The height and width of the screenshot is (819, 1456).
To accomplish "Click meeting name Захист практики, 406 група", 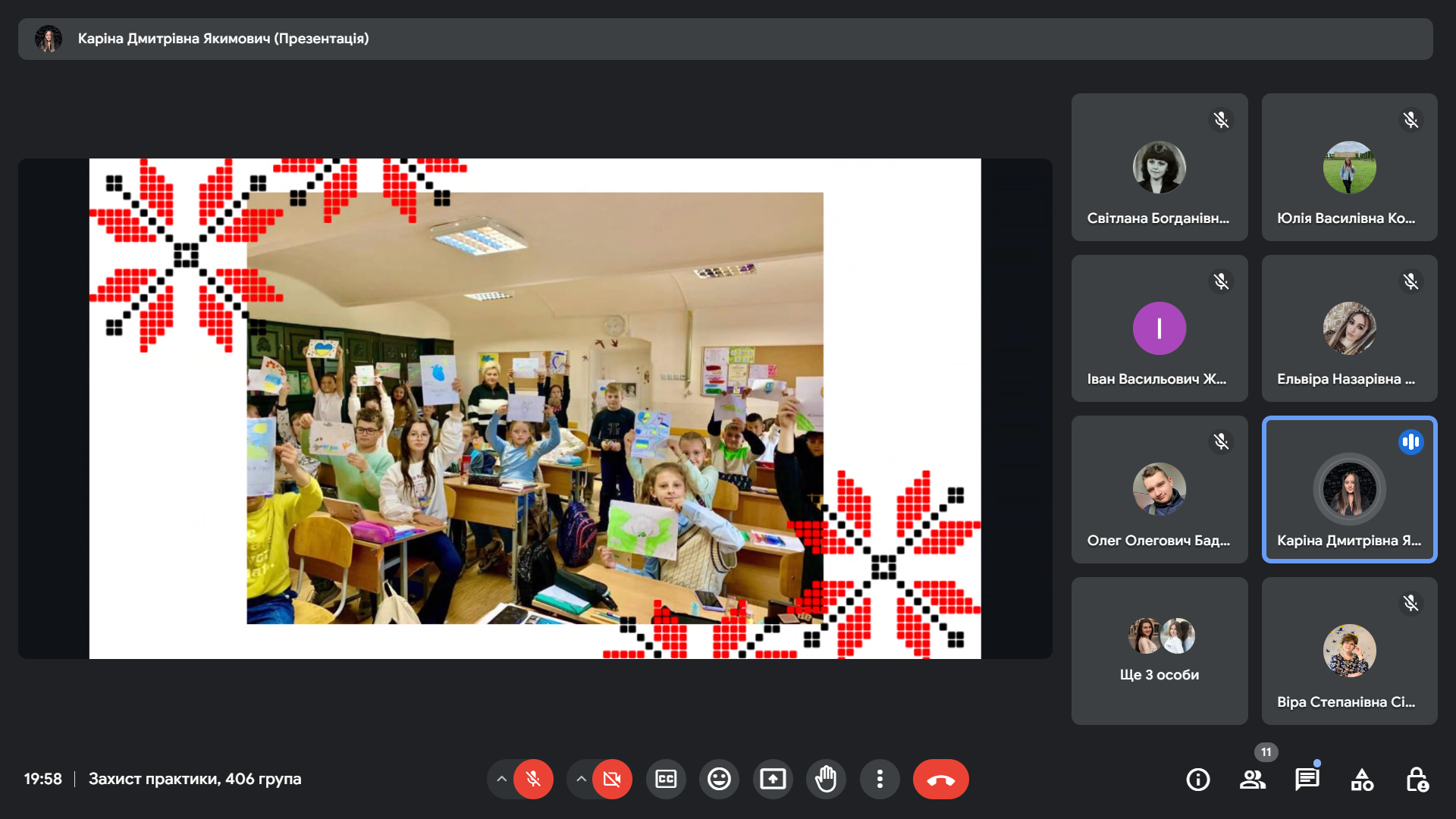I will (195, 779).
